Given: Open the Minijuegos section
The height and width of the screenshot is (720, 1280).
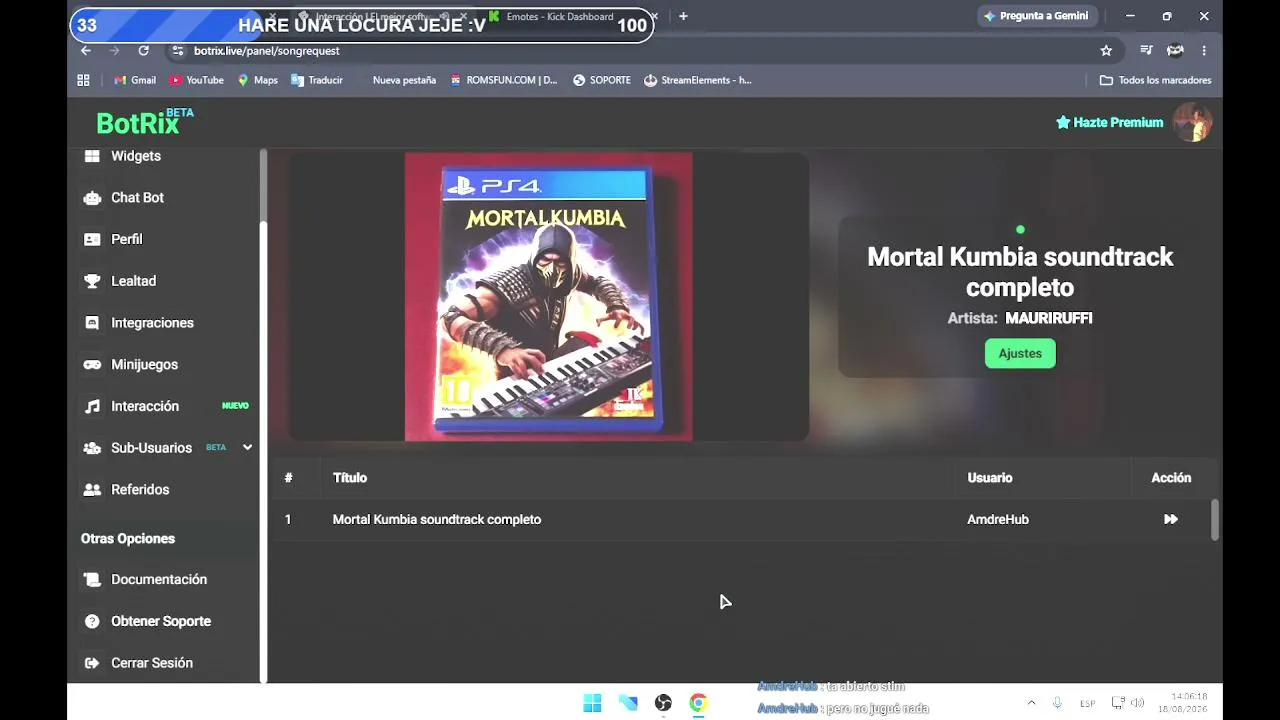Looking at the screenshot, I should [144, 365].
